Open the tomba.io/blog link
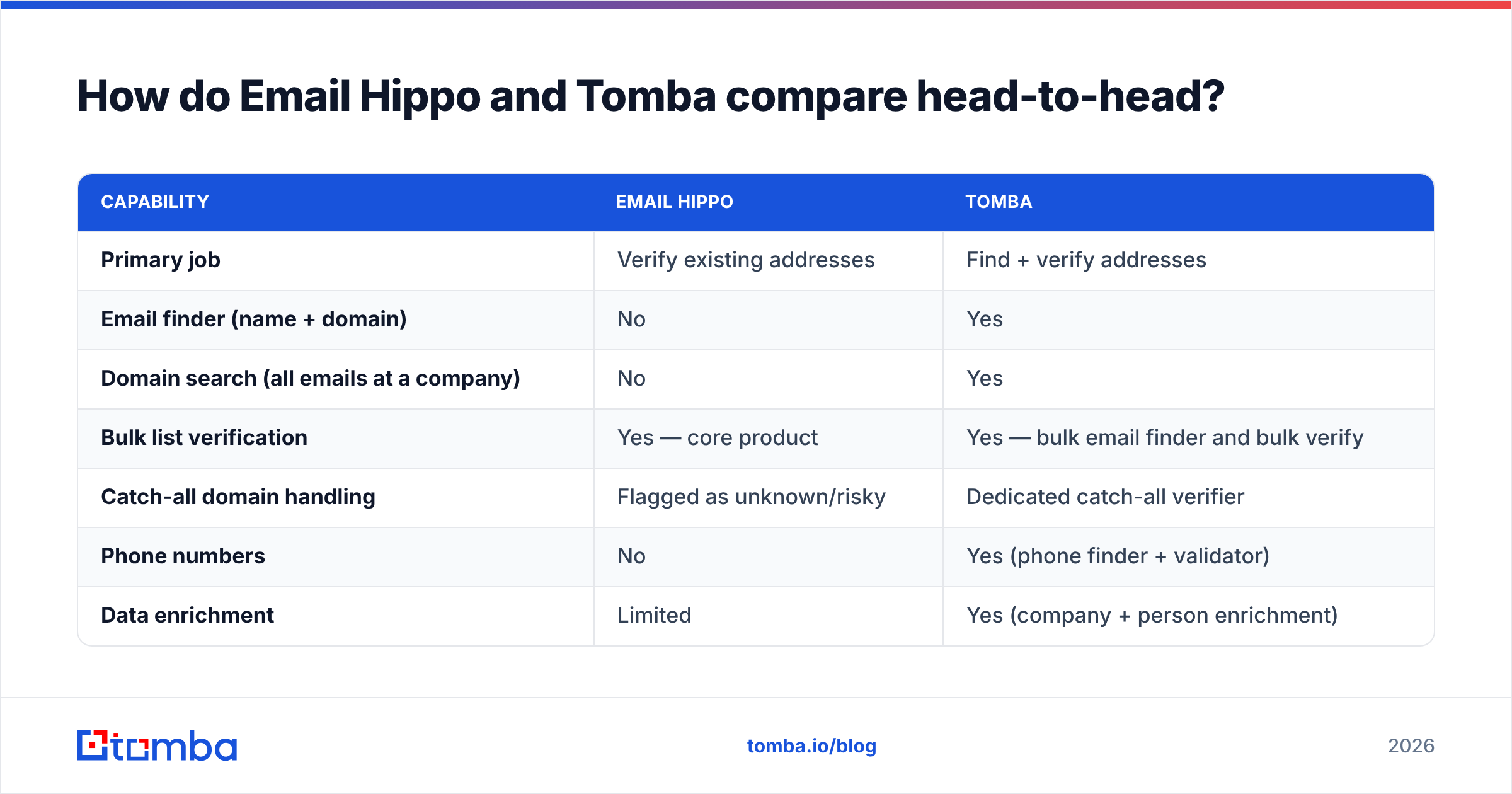This screenshot has height=794, width=1512. (811, 746)
